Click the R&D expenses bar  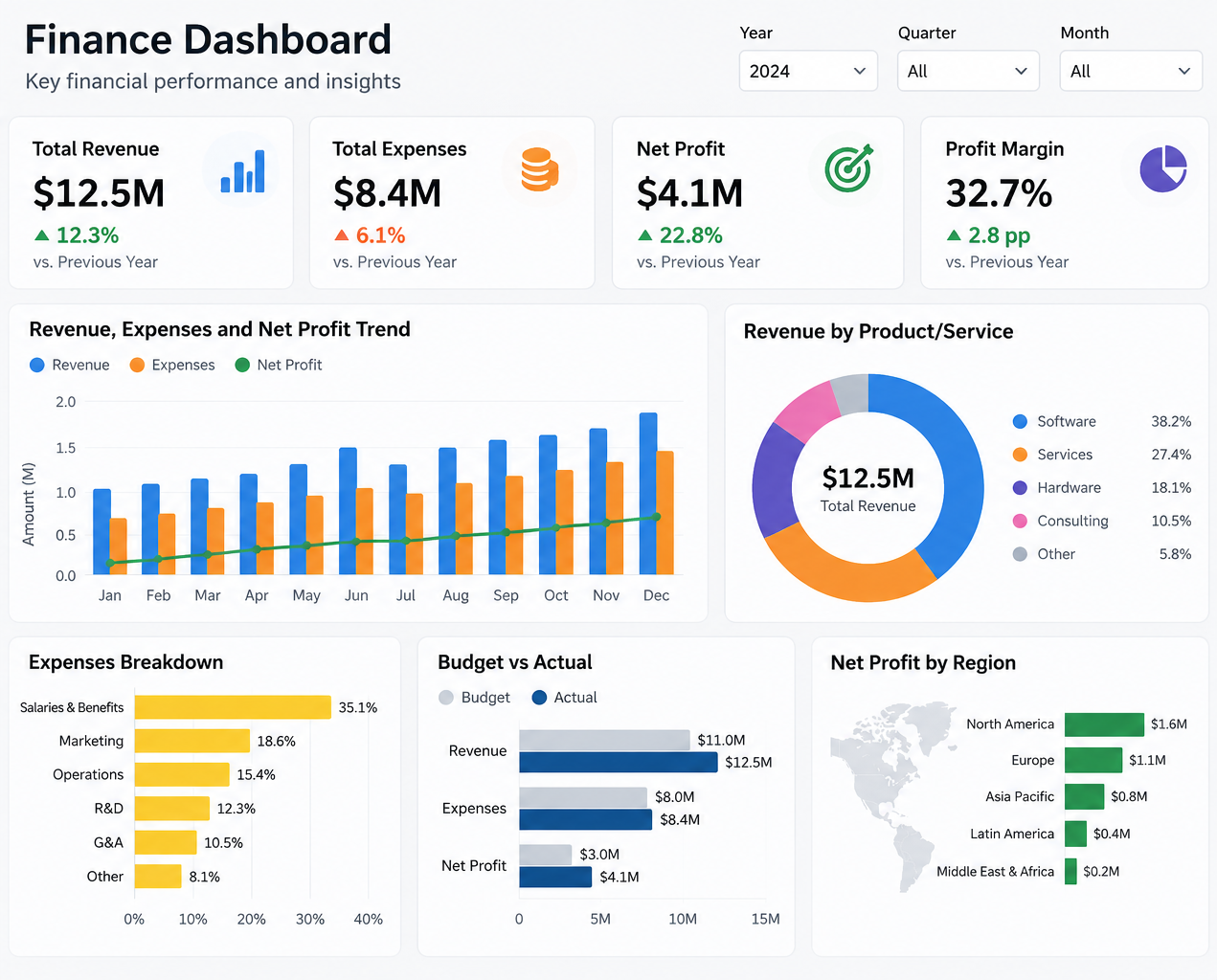172,809
